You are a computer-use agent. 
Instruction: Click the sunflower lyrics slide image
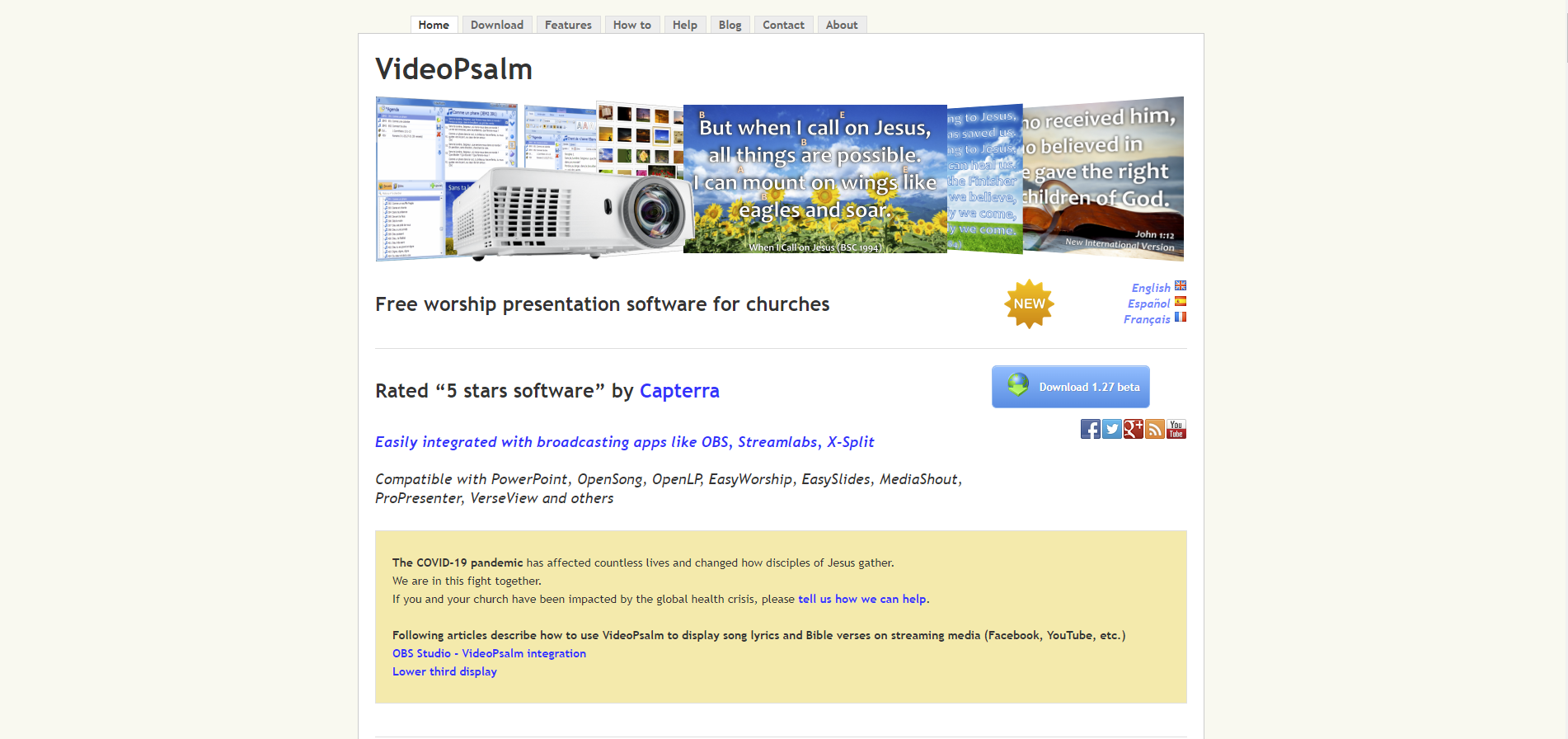click(815, 179)
